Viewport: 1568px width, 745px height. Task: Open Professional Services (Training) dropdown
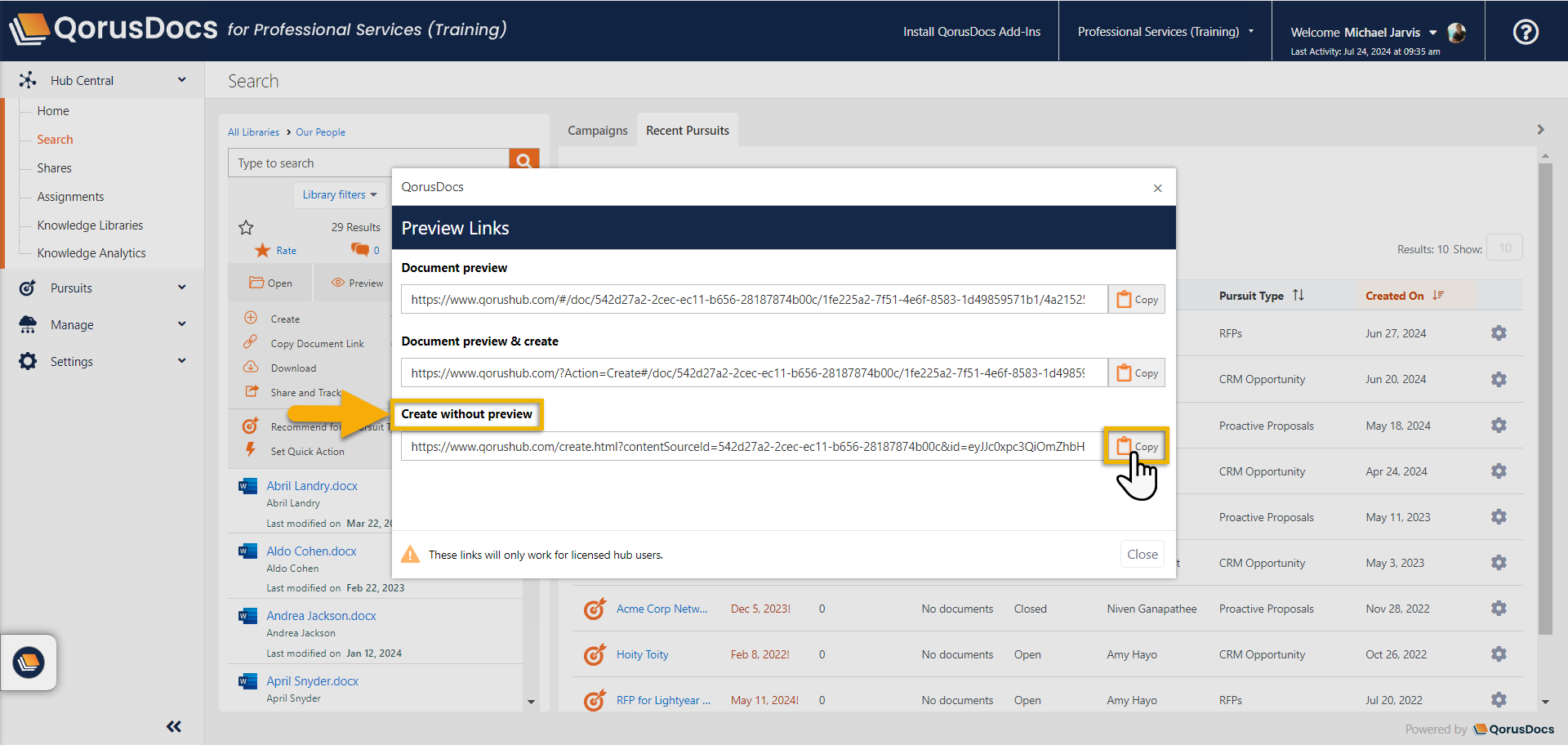click(1165, 32)
